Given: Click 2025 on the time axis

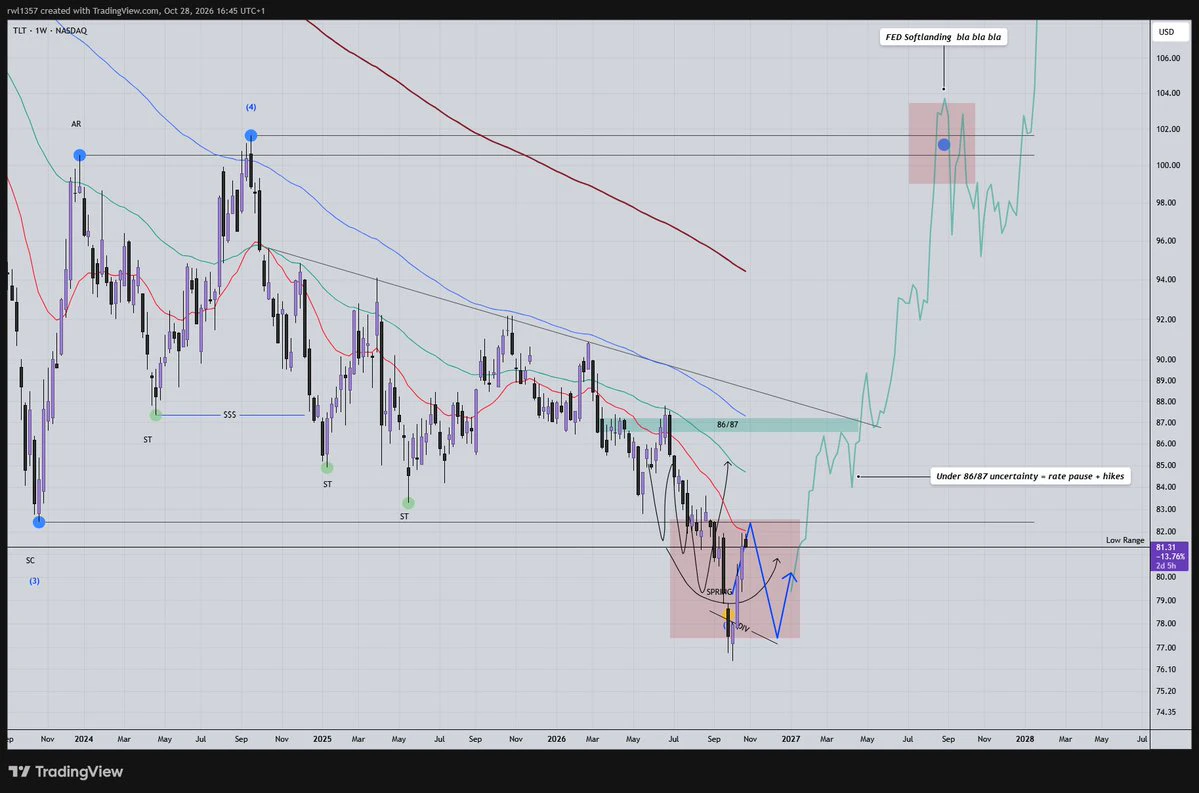Looking at the screenshot, I should click(x=323, y=739).
